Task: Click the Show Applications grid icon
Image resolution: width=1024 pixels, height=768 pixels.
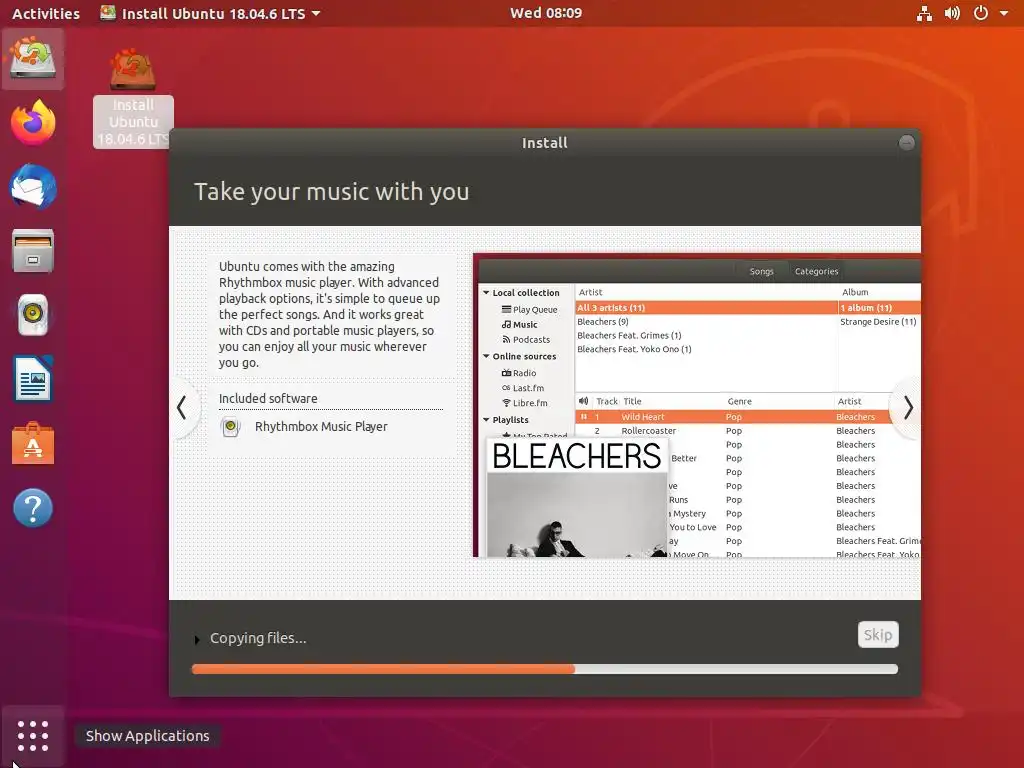Action: (33, 736)
